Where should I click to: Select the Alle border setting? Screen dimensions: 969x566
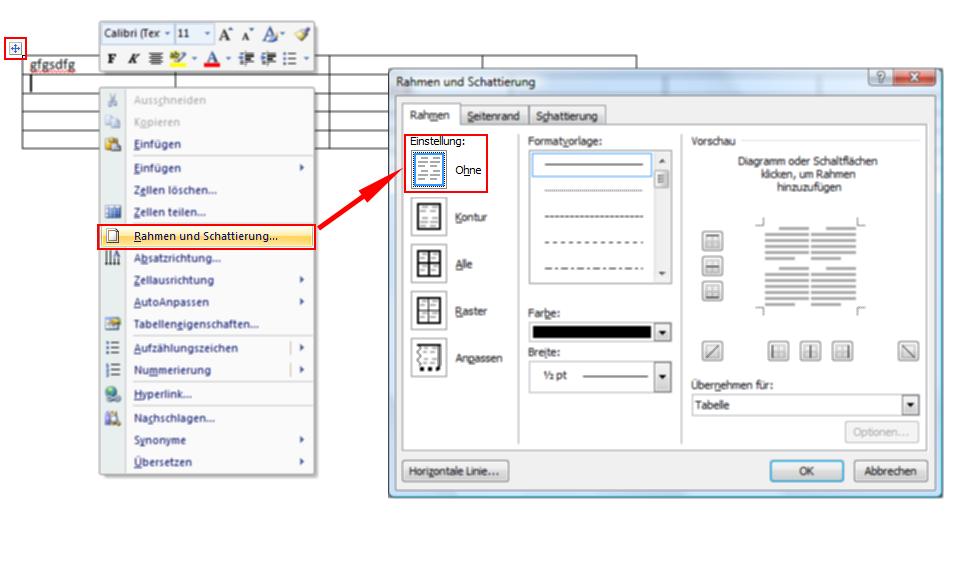pyautogui.click(x=428, y=264)
